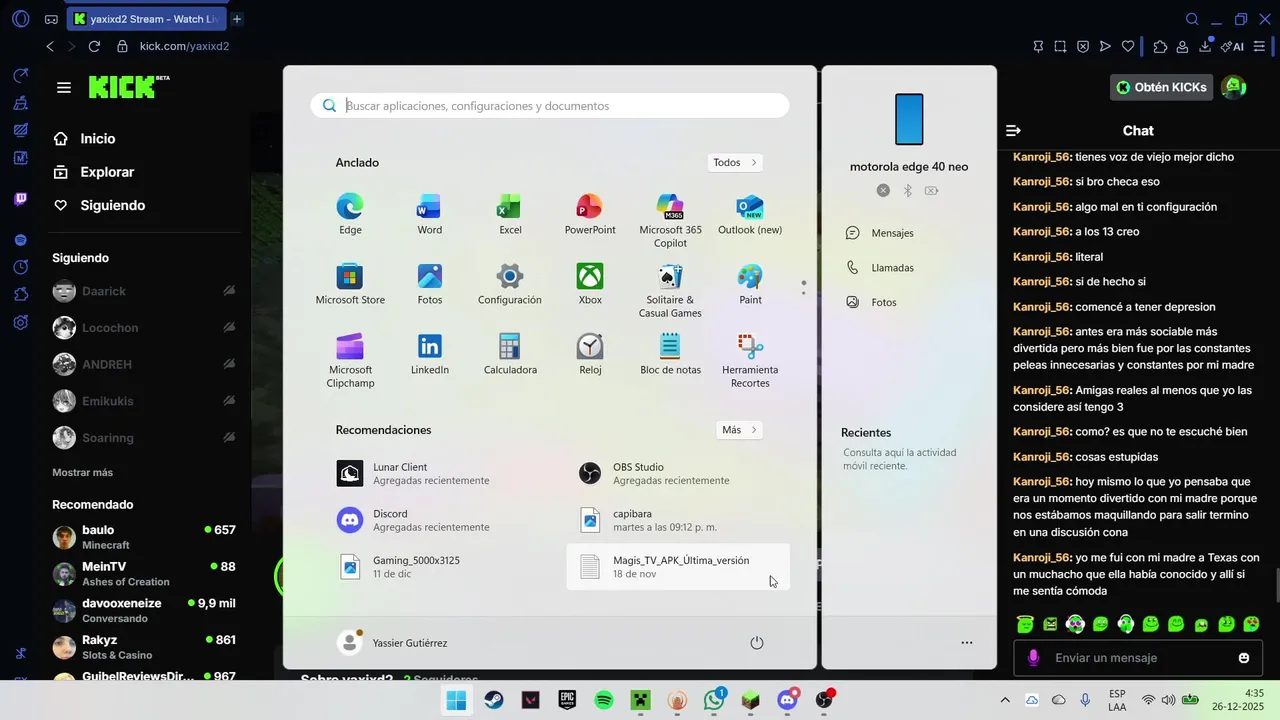Click the browser address bar kick.com/yaxixd2
The width and height of the screenshot is (1280, 720).
point(184,46)
